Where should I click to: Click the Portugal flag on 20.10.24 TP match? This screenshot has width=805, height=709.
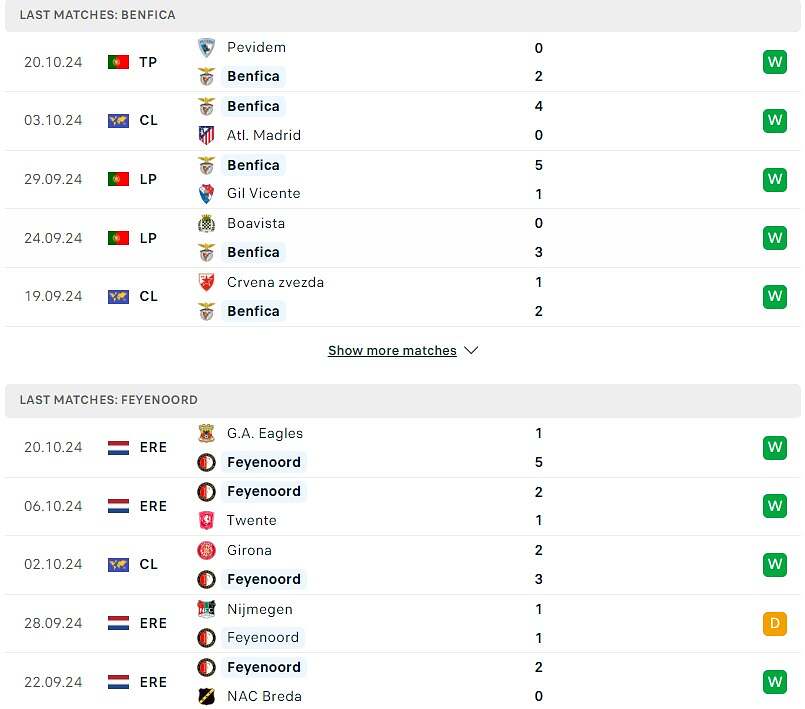[x=118, y=63]
